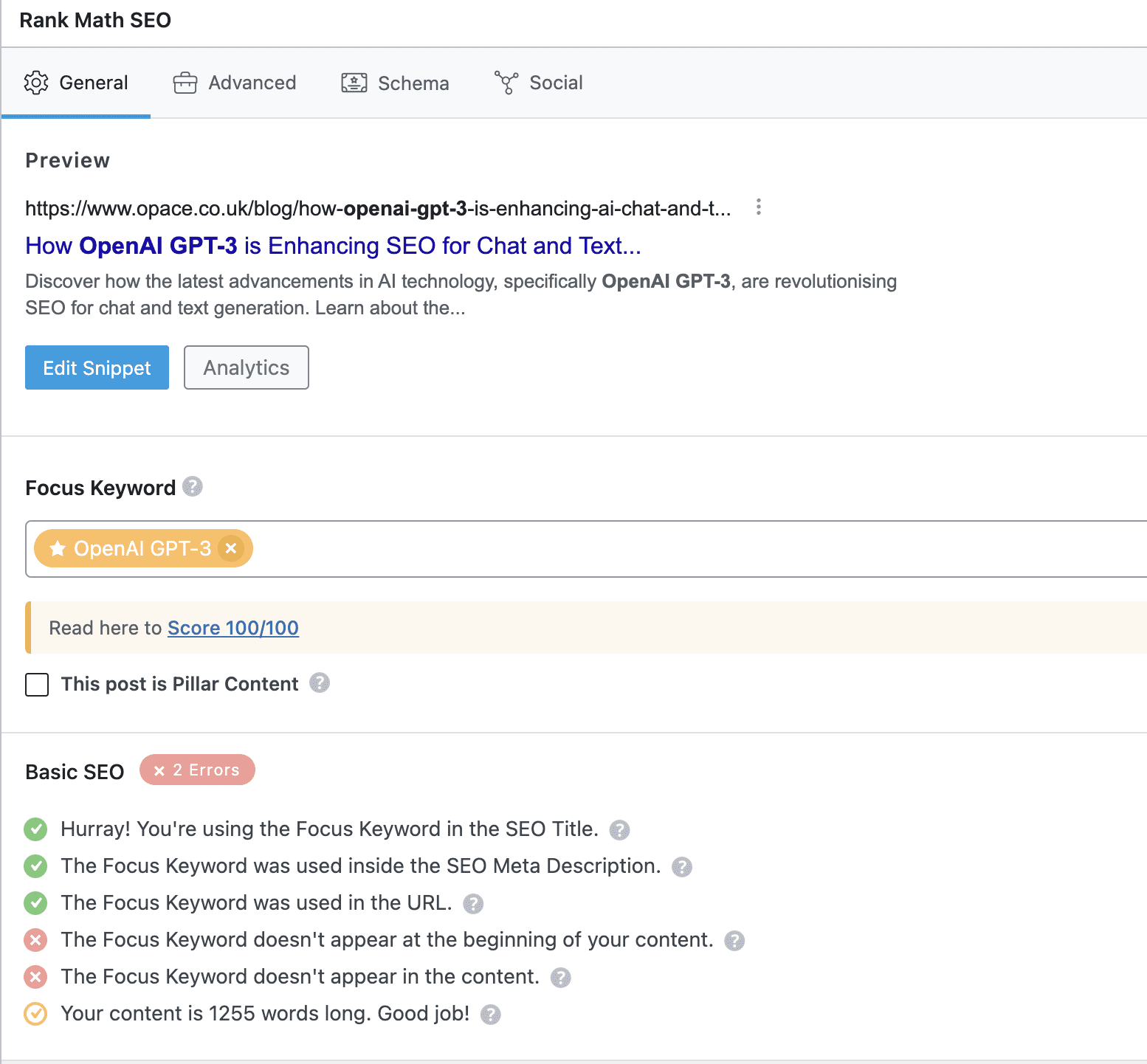Click help icon for beginning of content check
The height and width of the screenshot is (1064, 1147).
point(734,941)
